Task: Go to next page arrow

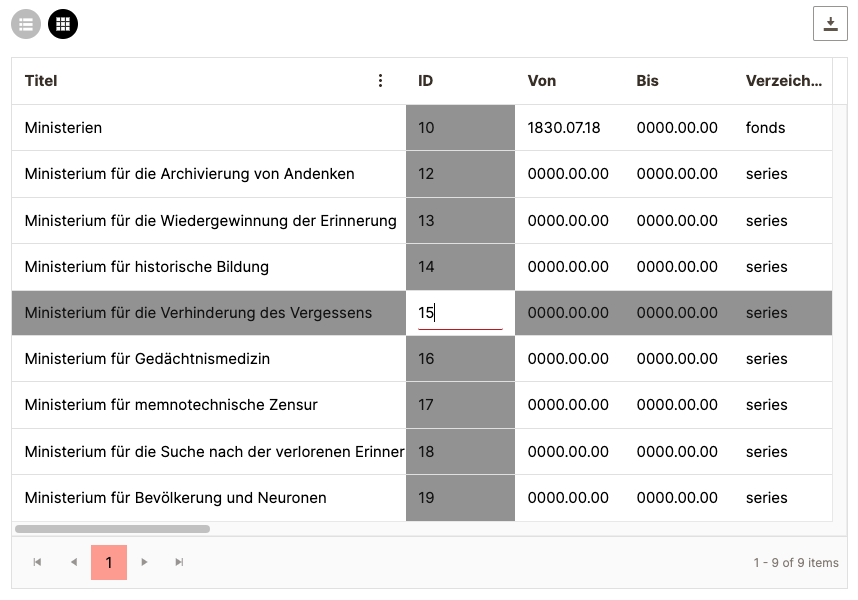Action: pos(144,563)
